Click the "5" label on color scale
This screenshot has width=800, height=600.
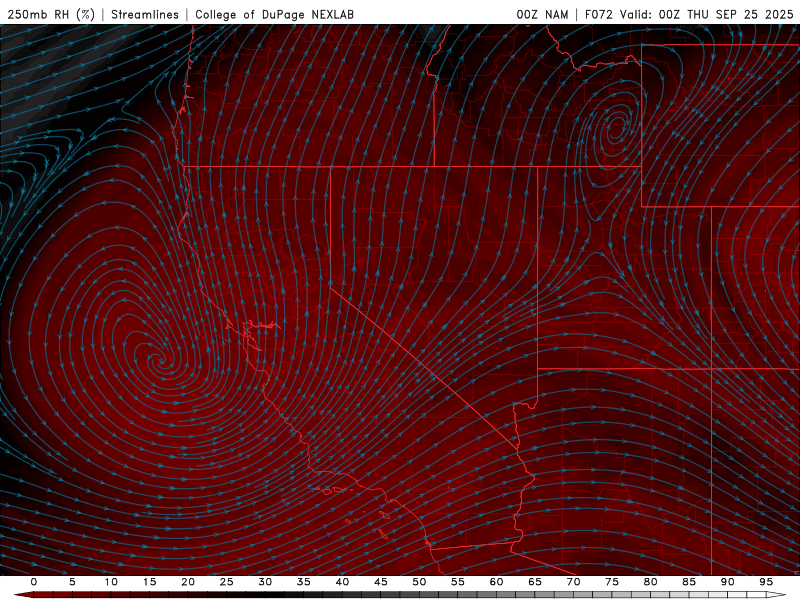coord(72,582)
